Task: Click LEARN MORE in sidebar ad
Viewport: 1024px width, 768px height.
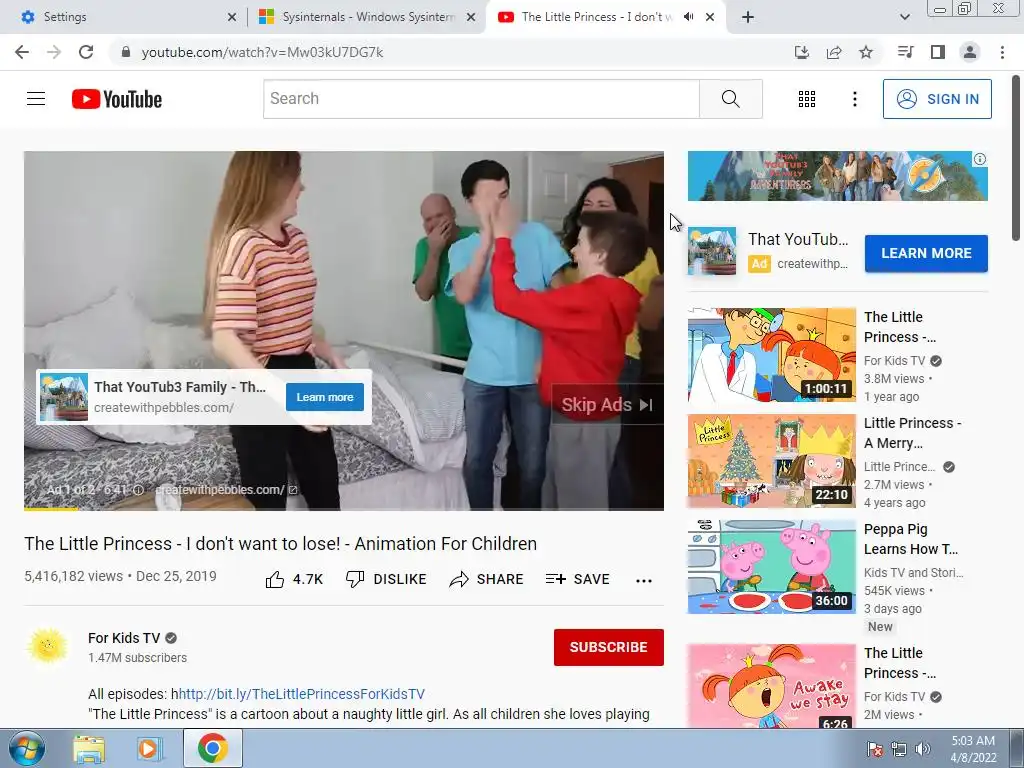Action: tap(926, 253)
